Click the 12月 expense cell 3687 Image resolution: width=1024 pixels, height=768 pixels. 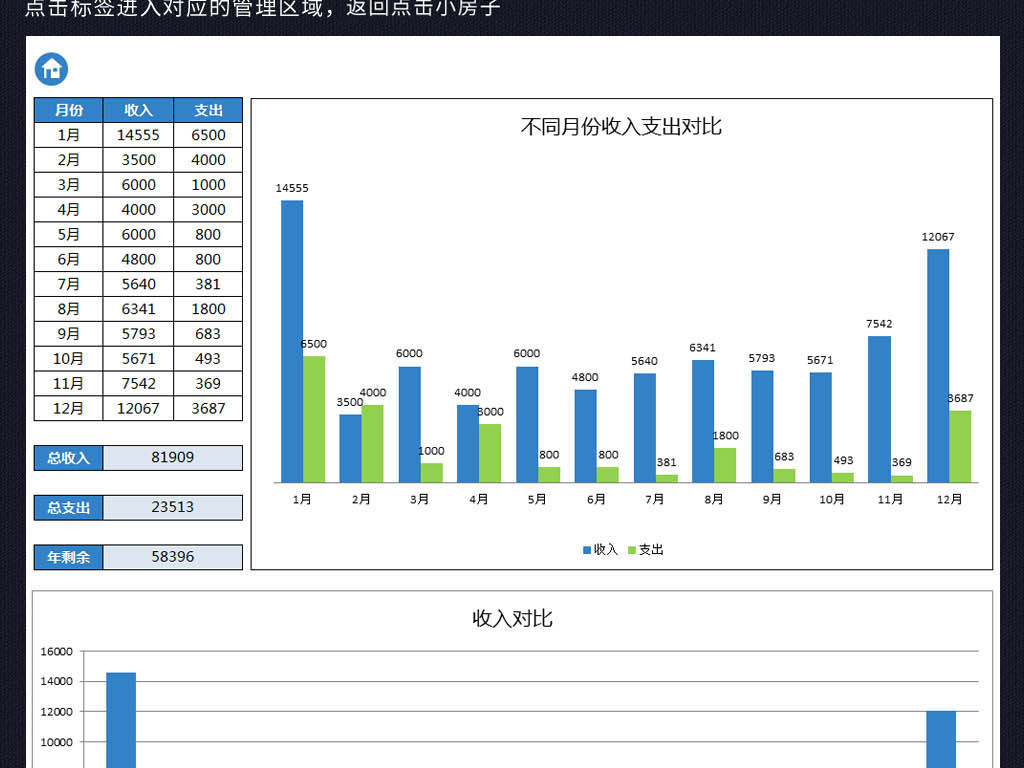point(208,408)
